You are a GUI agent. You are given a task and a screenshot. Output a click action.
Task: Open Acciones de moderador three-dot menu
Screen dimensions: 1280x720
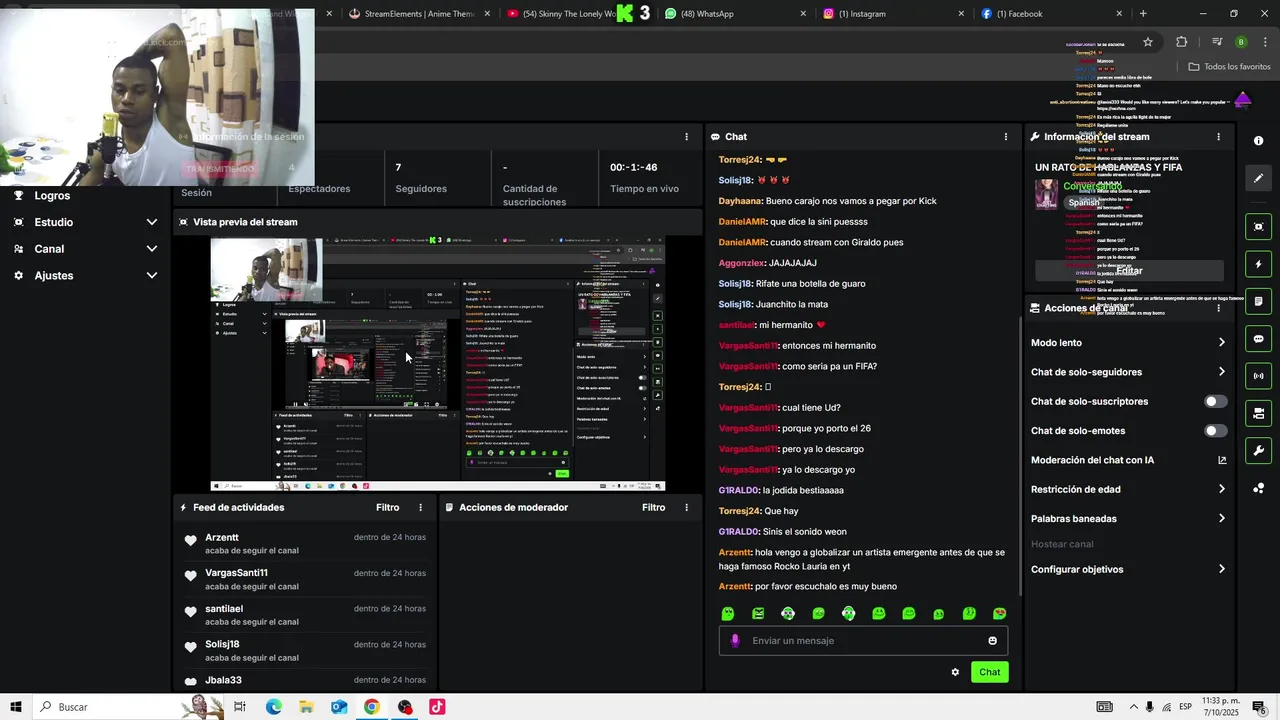(x=686, y=508)
